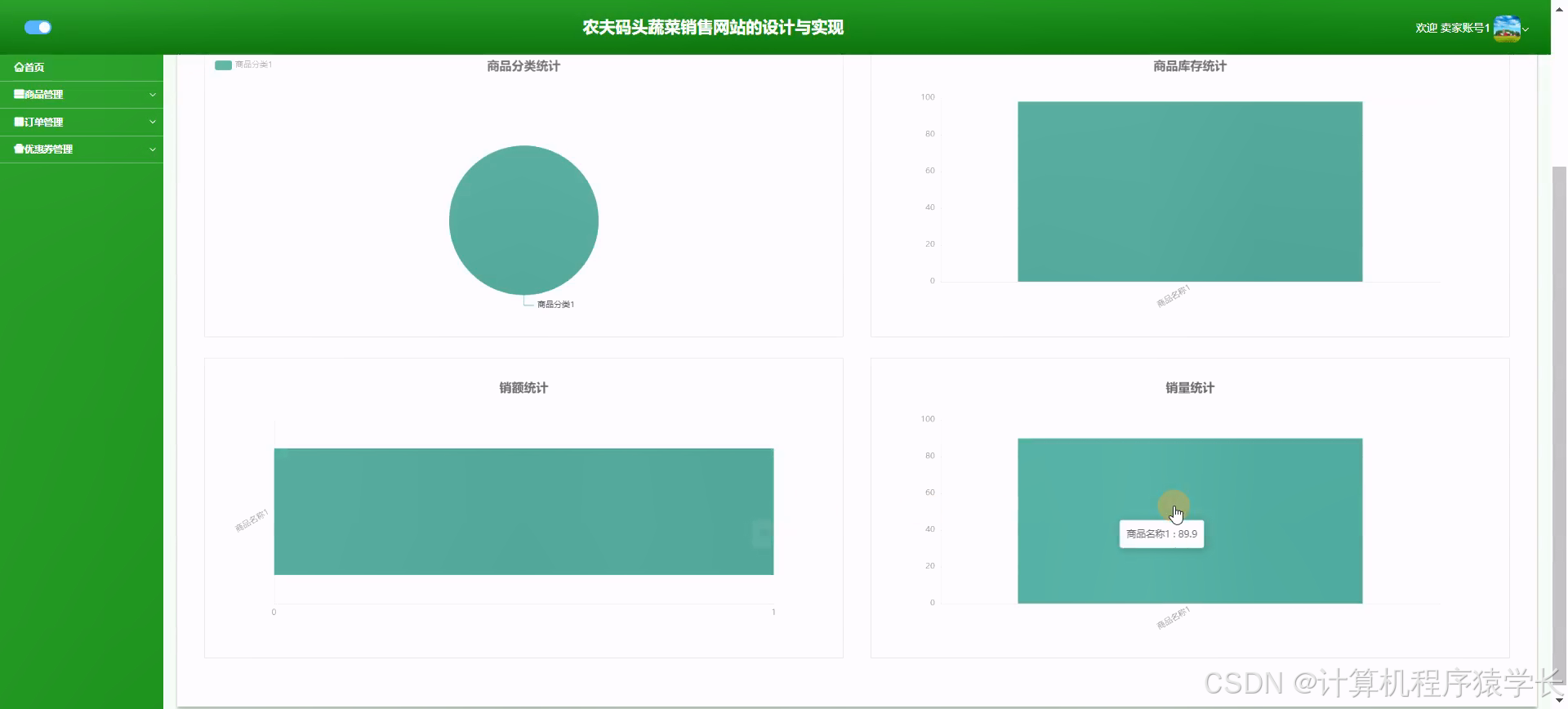Click the 欢迎 卖家账号1 welcome text
This screenshot has height=709, width=1568.
tap(1452, 28)
